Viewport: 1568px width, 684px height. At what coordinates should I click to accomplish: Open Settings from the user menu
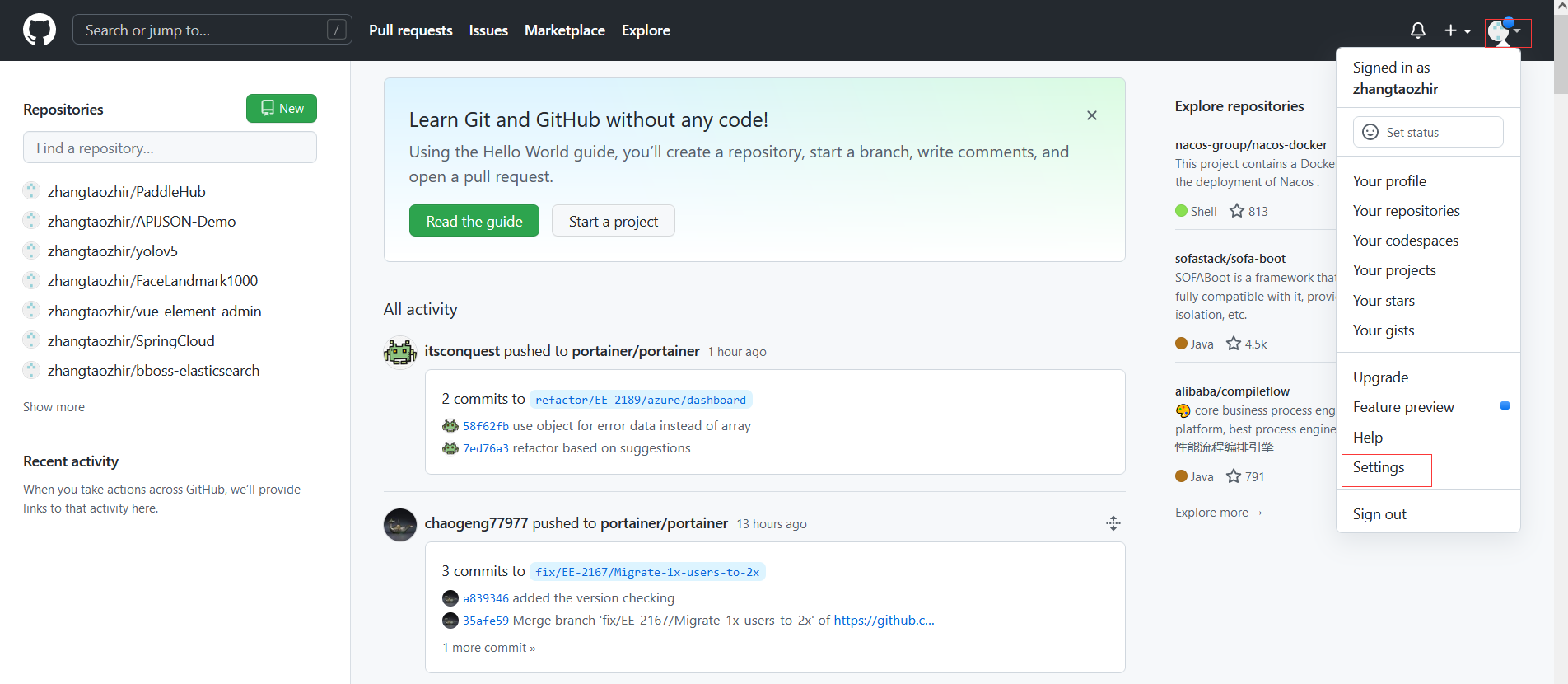tap(1379, 468)
